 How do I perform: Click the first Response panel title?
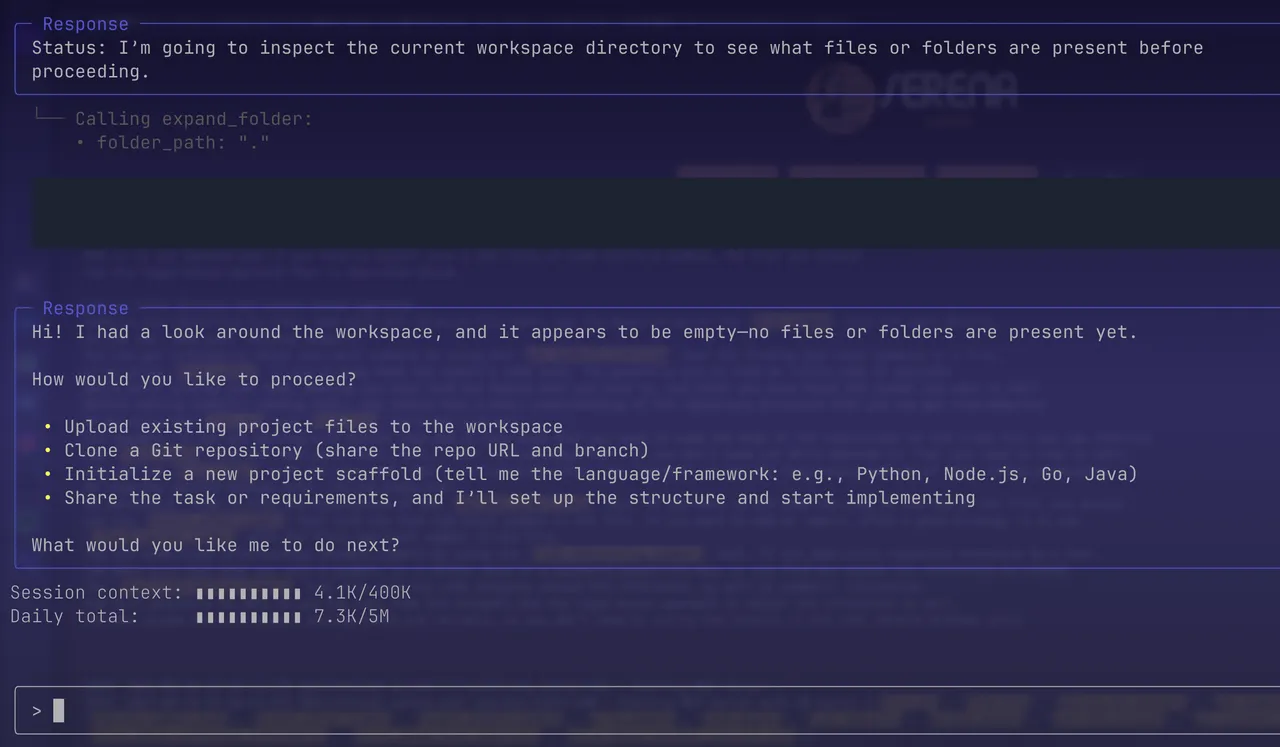point(86,24)
